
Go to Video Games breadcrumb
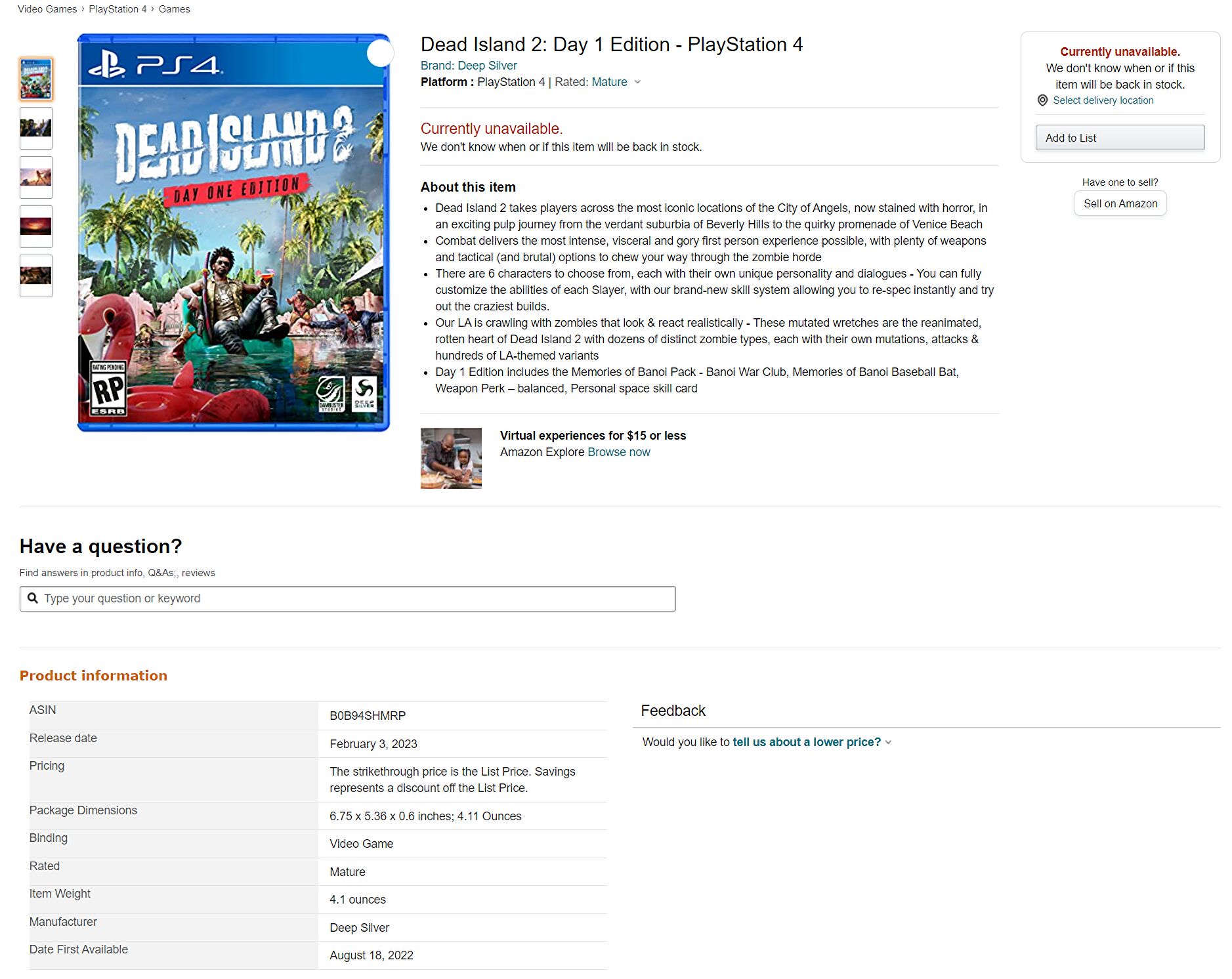[47, 9]
